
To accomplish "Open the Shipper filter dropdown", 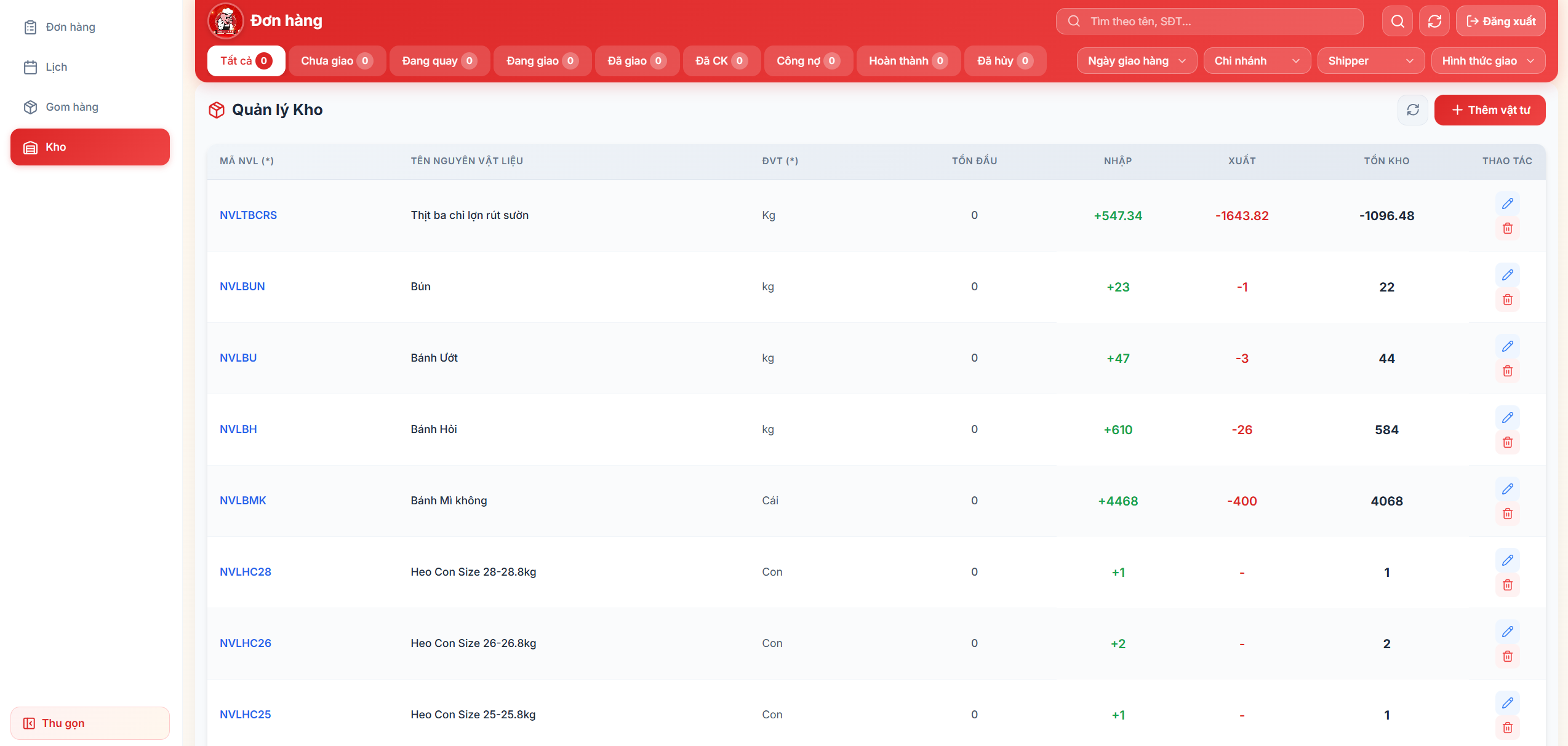I will pos(1370,61).
